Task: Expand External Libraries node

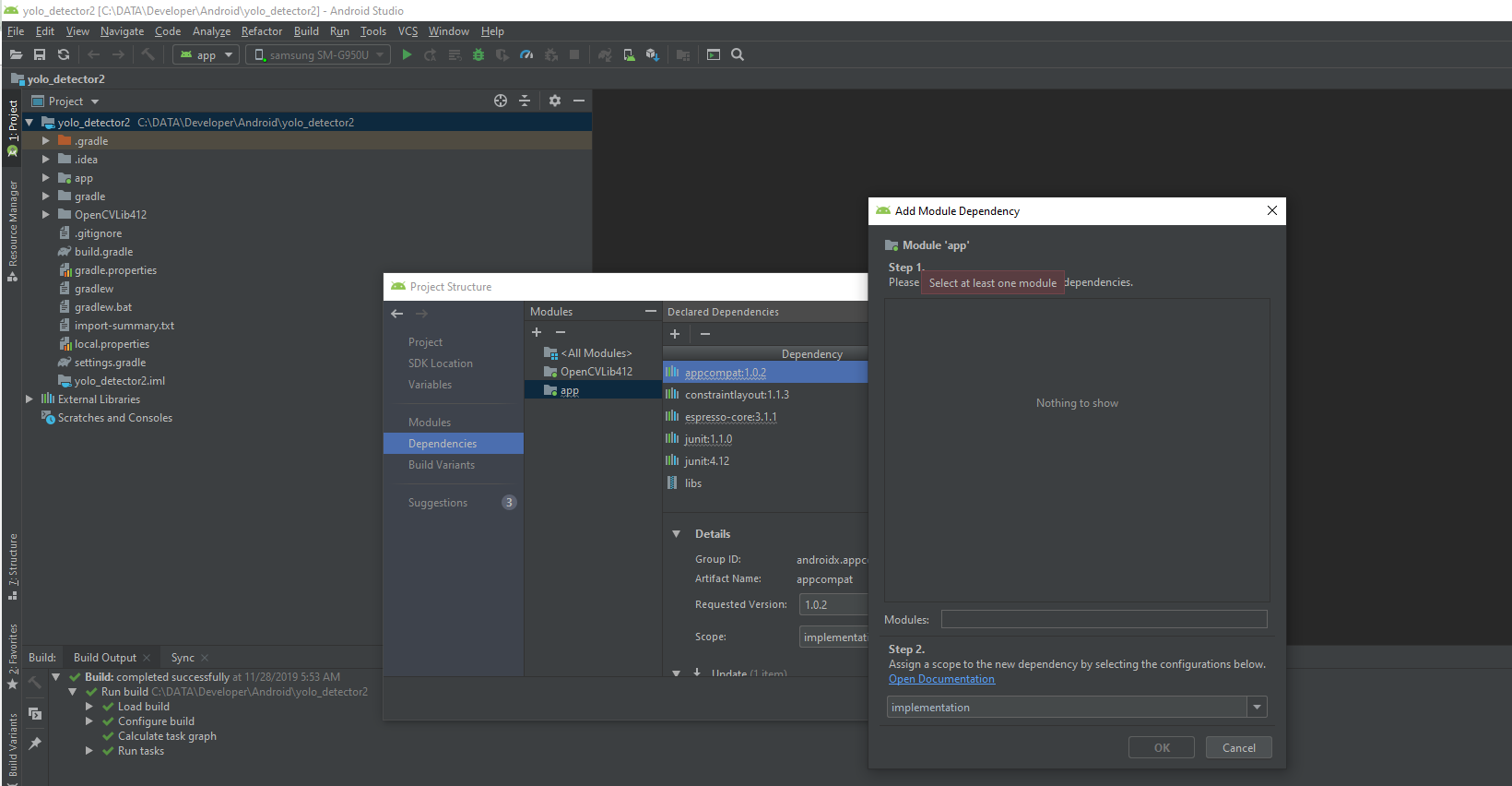Action: [30, 399]
